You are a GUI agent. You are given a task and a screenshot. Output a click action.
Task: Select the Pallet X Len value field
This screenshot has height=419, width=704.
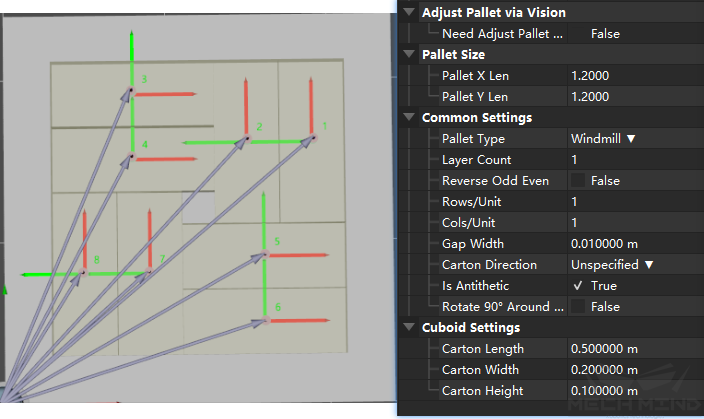[x=635, y=75]
